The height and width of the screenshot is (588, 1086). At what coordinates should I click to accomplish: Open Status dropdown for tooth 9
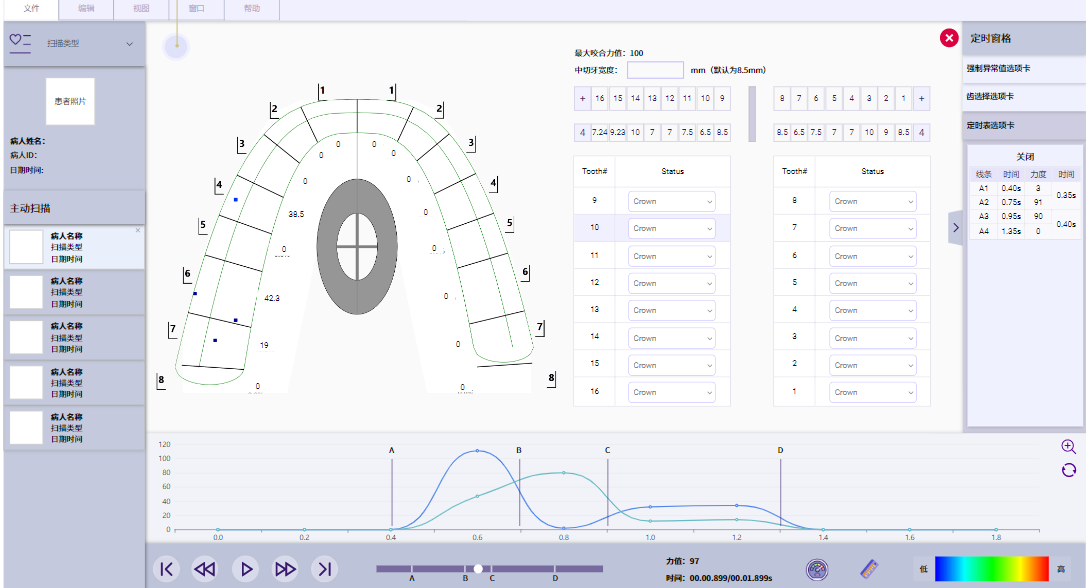[672, 201]
